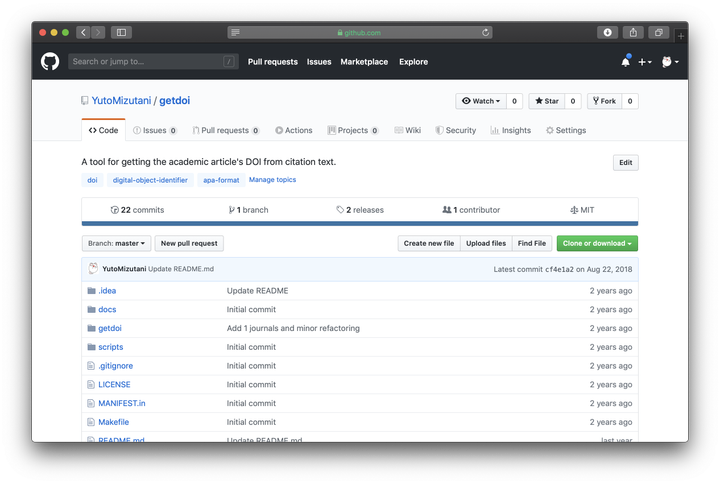Open the GitHub logo home link
720x484 pixels.
[x=50, y=62]
